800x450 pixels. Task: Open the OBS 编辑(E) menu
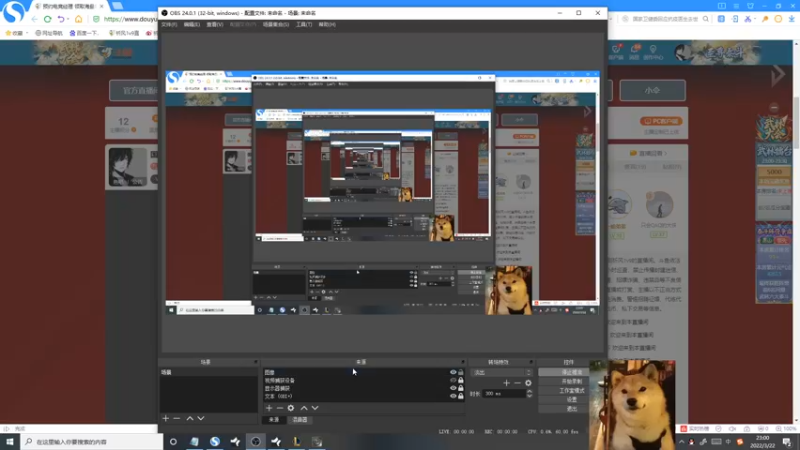pyautogui.click(x=192, y=24)
